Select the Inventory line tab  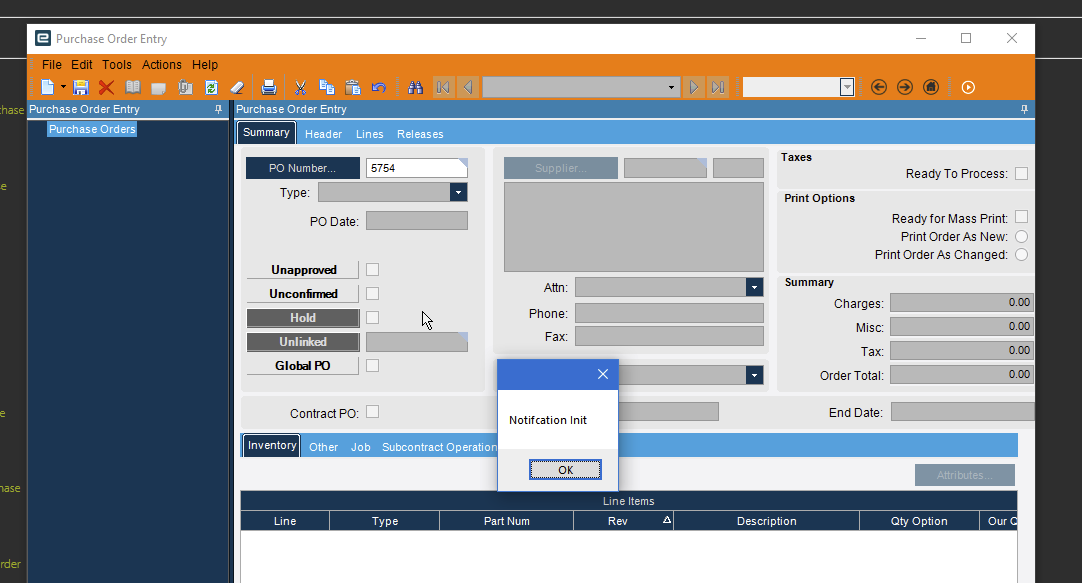click(272, 446)
